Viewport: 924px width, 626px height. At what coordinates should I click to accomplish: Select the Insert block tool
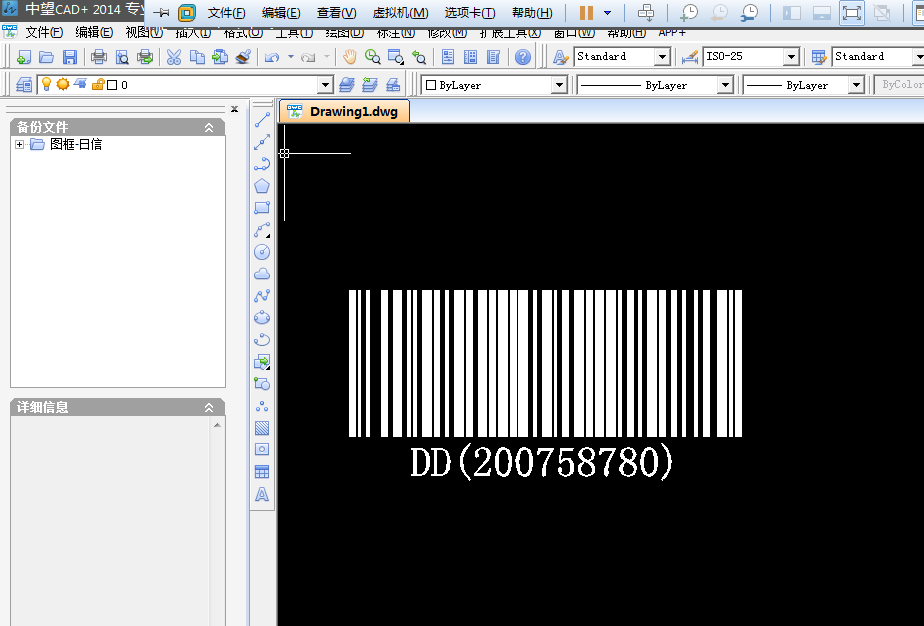pyautogui.click(x=262, y=362)
